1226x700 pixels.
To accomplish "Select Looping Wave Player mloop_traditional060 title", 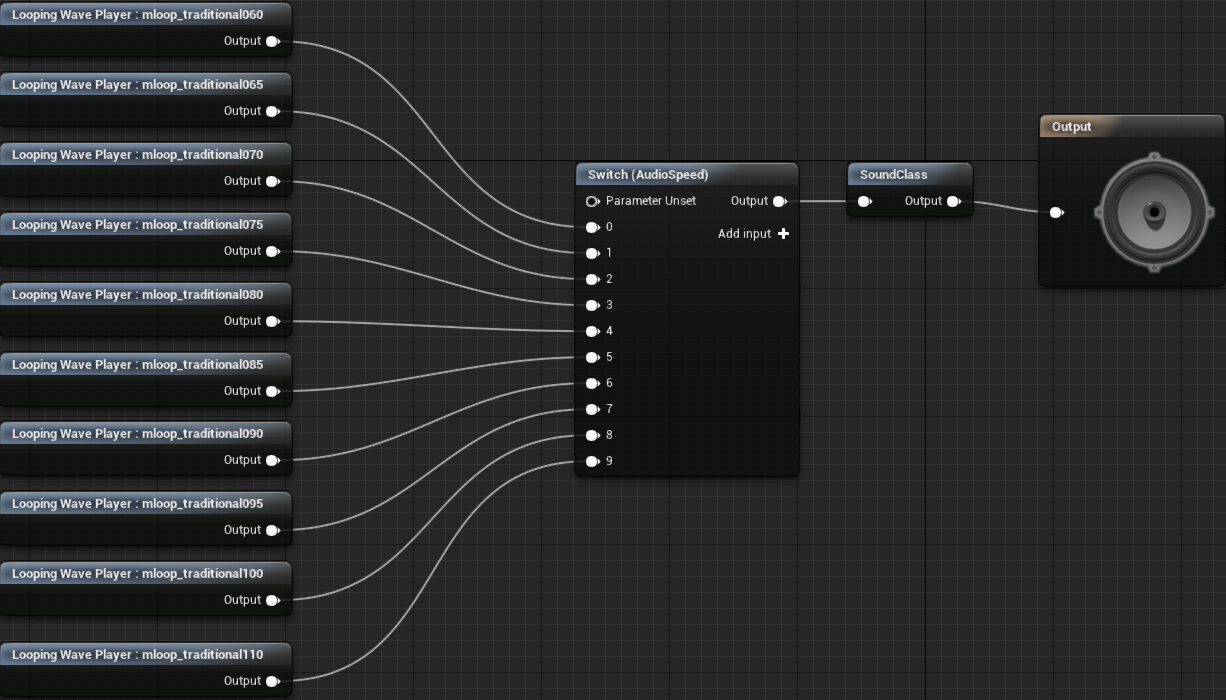I will pyautogui.click(x=138, y=15).
